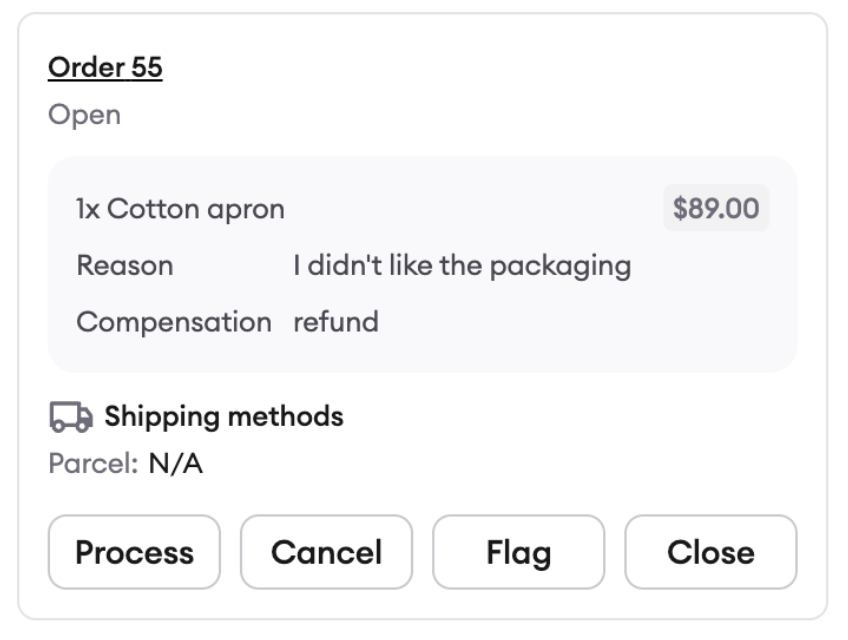Select the N/A parcel value

(176, 464)
